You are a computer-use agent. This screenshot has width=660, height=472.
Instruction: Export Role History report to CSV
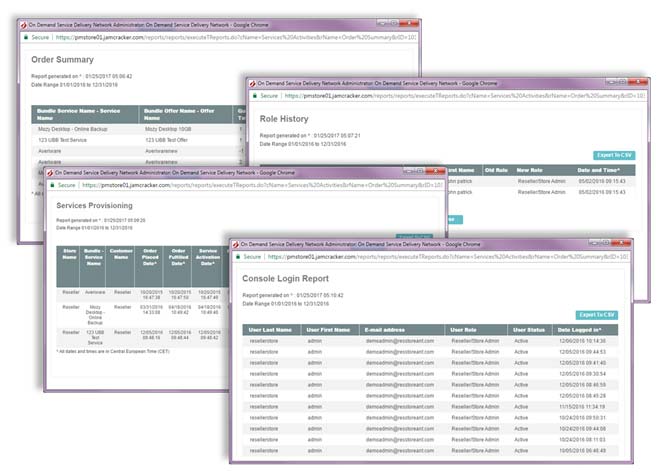pyautogui.click(x=614, y=155)
